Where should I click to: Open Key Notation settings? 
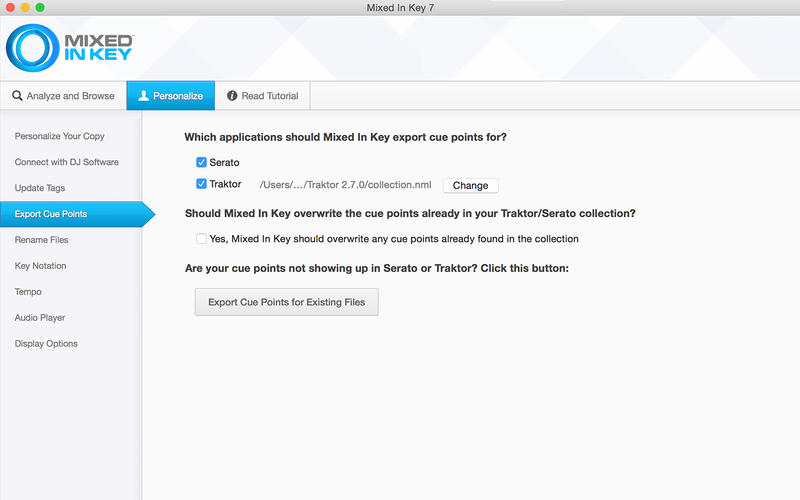click(x=40, y=266)
